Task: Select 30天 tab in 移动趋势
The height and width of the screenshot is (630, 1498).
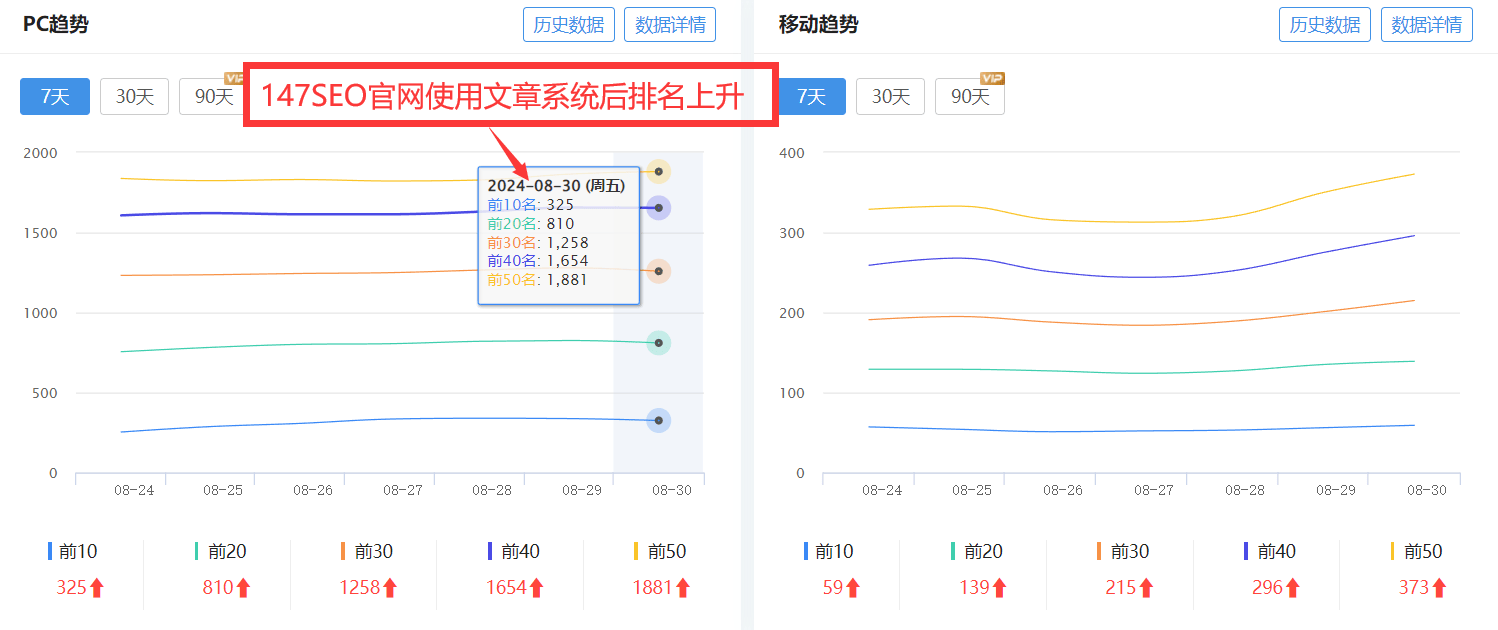Action: click(x=891, y=97)
